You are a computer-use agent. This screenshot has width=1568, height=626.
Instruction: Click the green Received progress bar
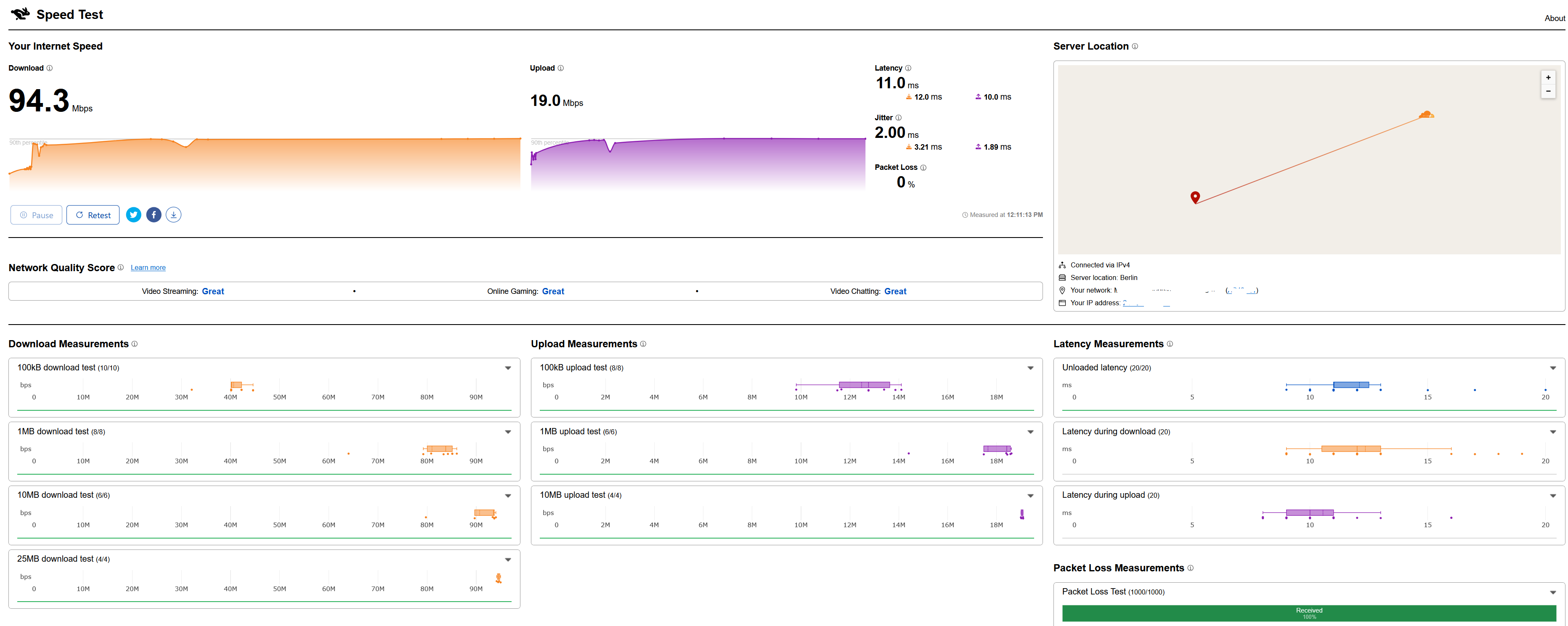(1309, 613)
